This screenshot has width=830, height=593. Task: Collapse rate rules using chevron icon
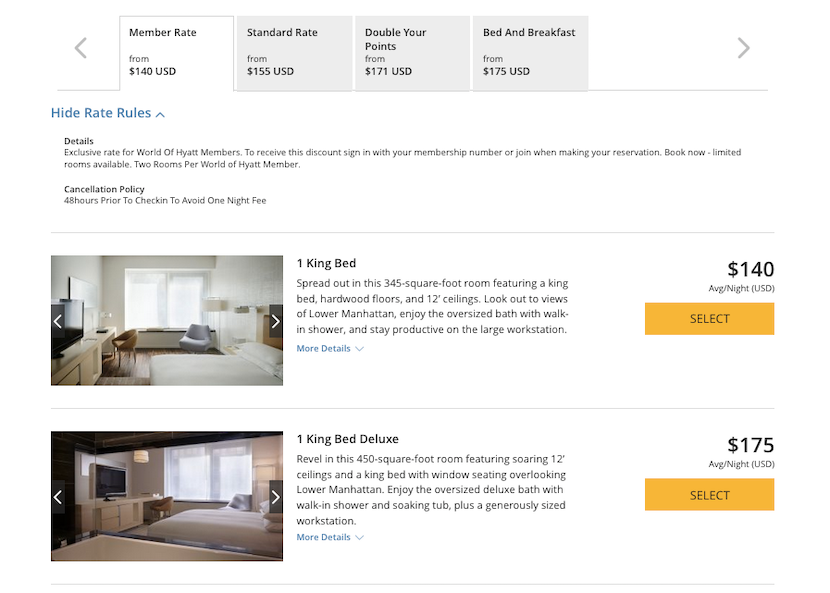point(161,115)
